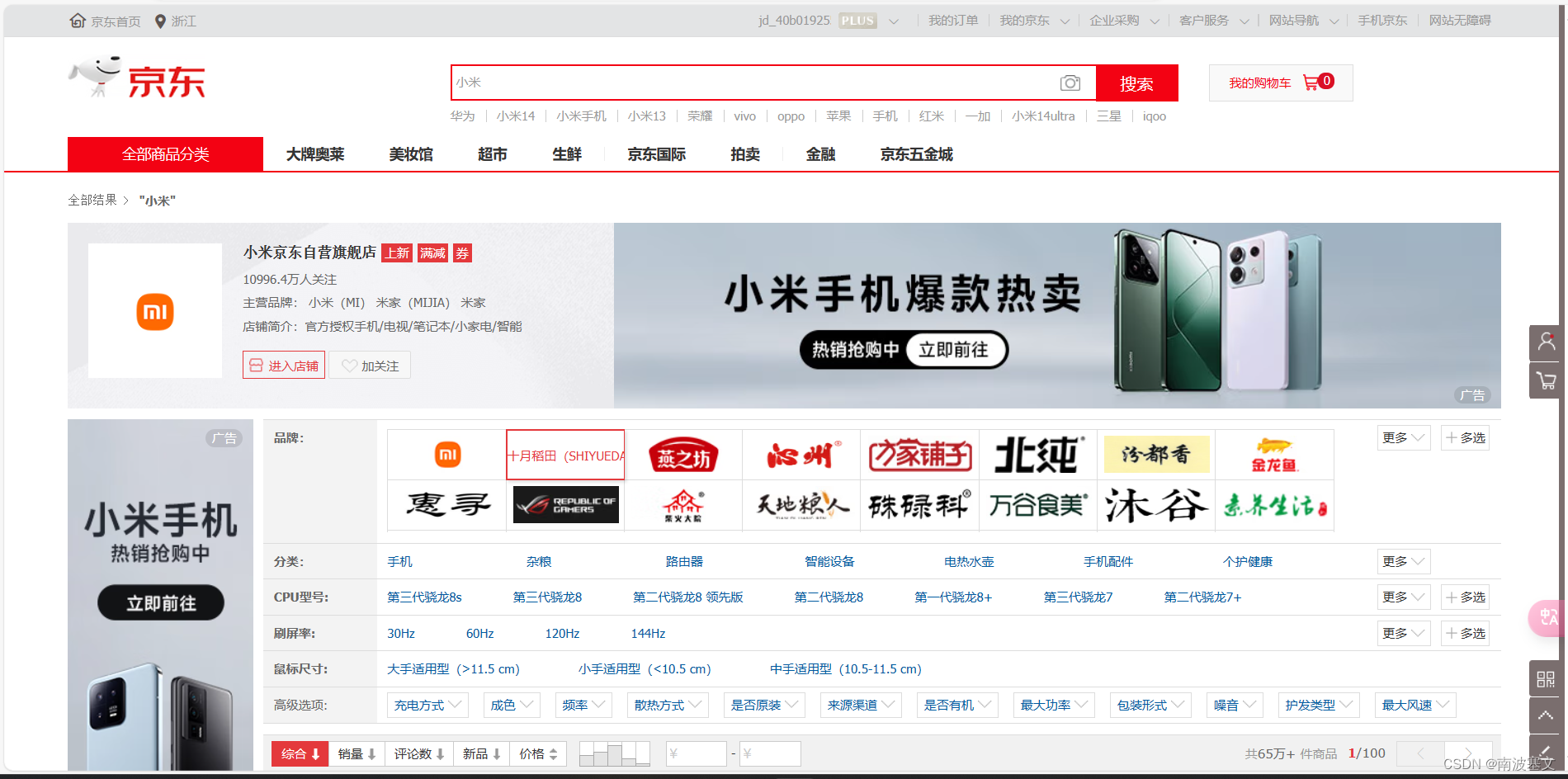Select the Xiaomi MI brand logo
Viewport: 1568px width, 779px height.
[447, 455]
